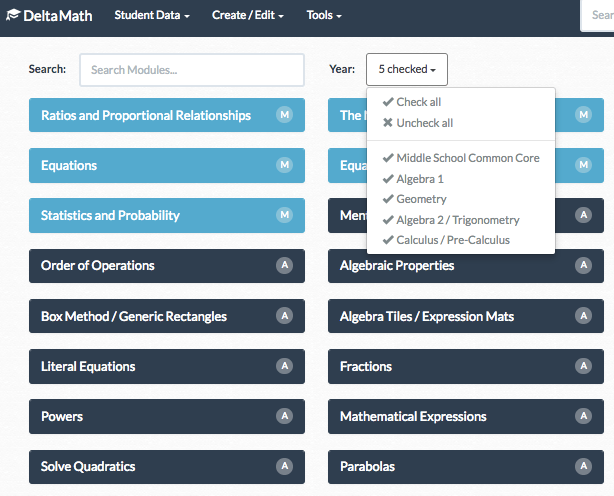Screen dimensions: 614x496
Task: Toggle Algebra 2 / Trigonometry option
Action: [x=450, y=220]
